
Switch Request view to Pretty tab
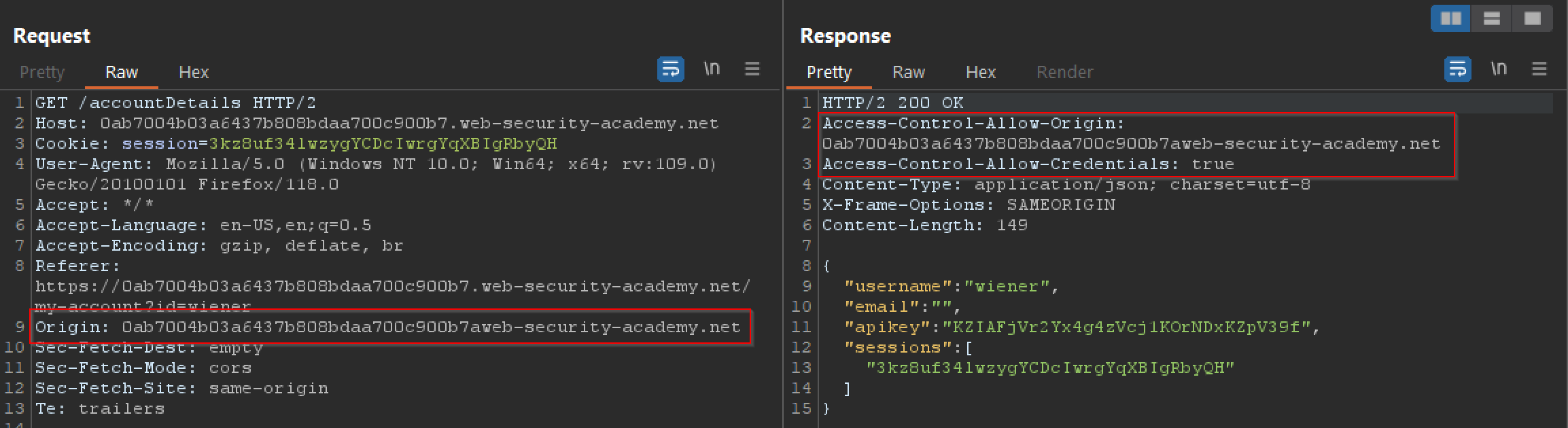coord(42,73)
